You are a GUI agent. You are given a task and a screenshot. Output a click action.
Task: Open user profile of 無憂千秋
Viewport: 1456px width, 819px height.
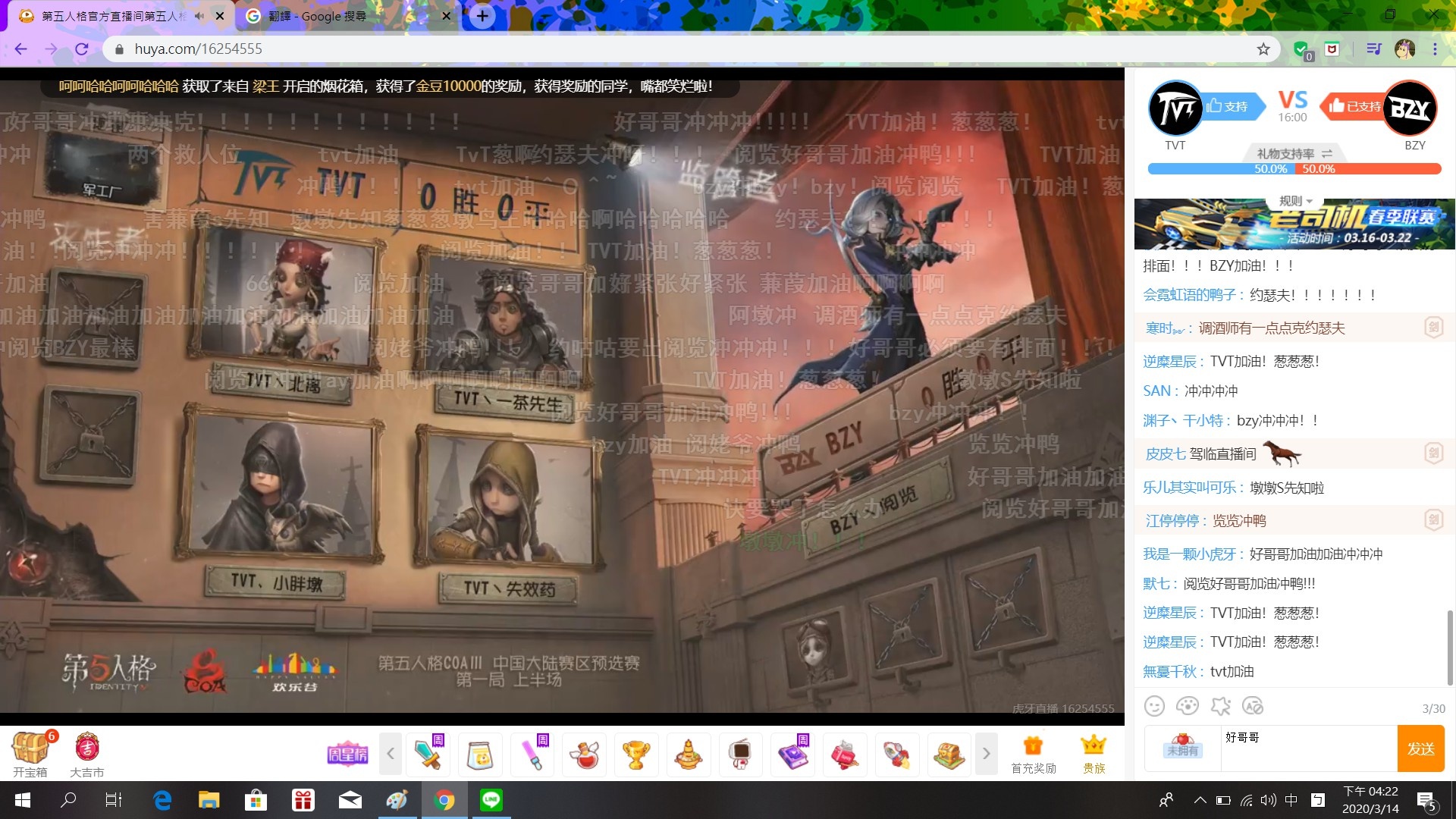1169,672
